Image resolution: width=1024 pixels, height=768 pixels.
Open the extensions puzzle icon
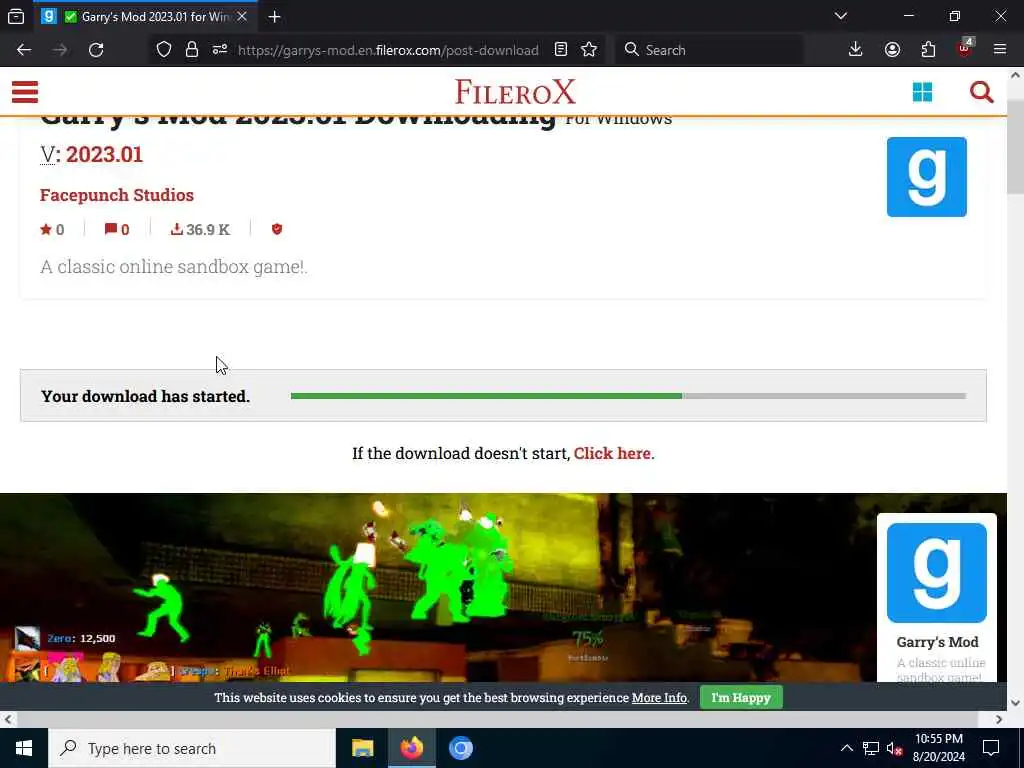coord(928,50)
